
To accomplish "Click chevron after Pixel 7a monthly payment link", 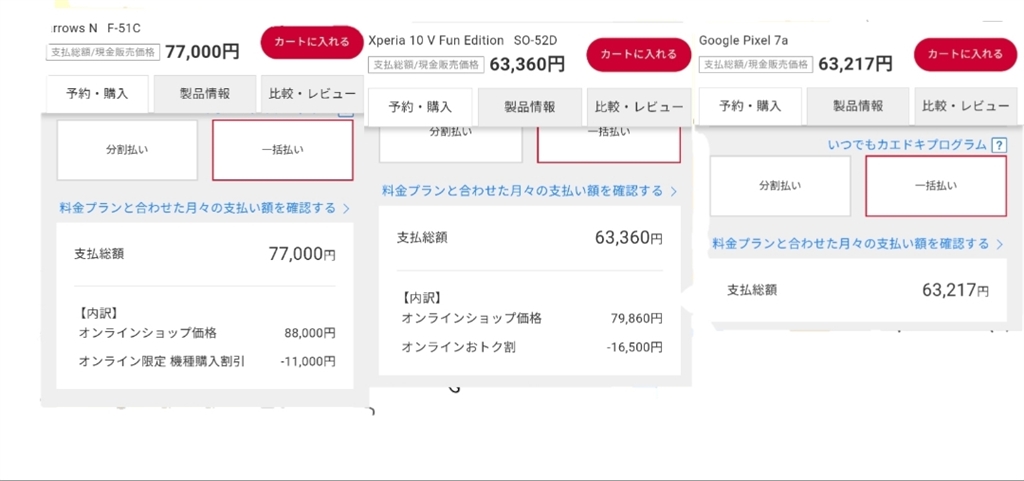I will [999, 244].
